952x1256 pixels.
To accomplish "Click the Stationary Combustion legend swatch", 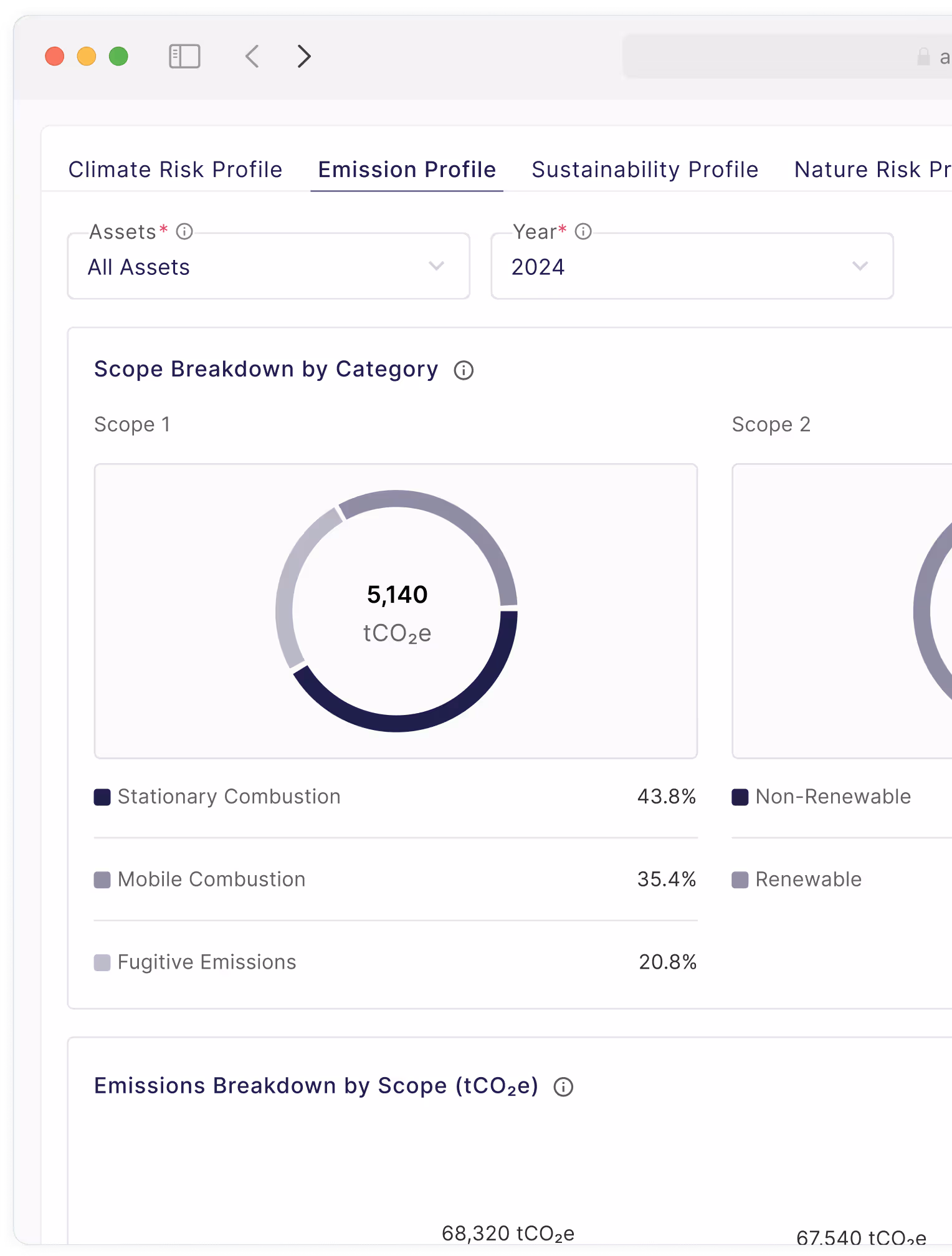I will coord(102,797).
